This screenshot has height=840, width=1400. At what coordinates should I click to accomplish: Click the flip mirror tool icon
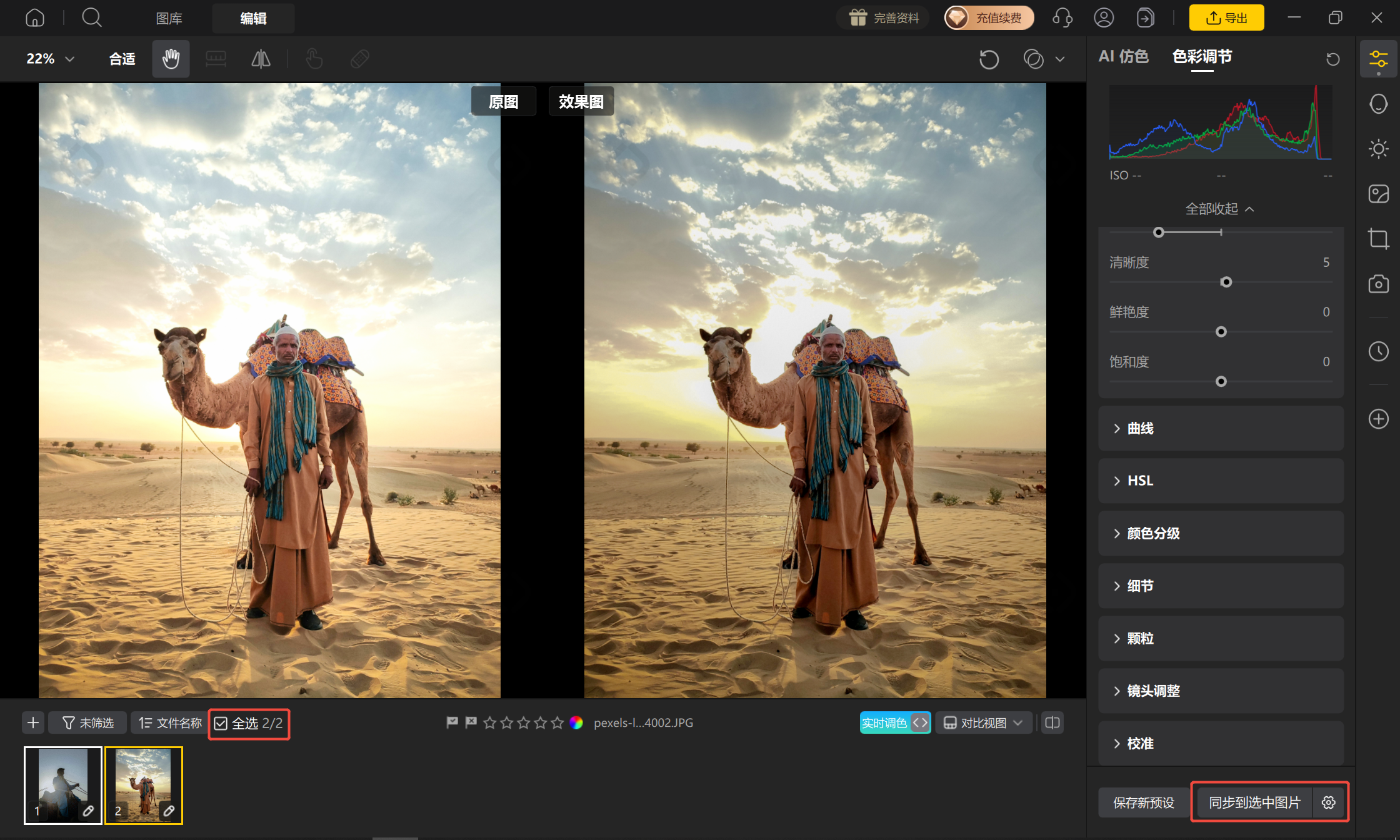click(x=261, y=59)
